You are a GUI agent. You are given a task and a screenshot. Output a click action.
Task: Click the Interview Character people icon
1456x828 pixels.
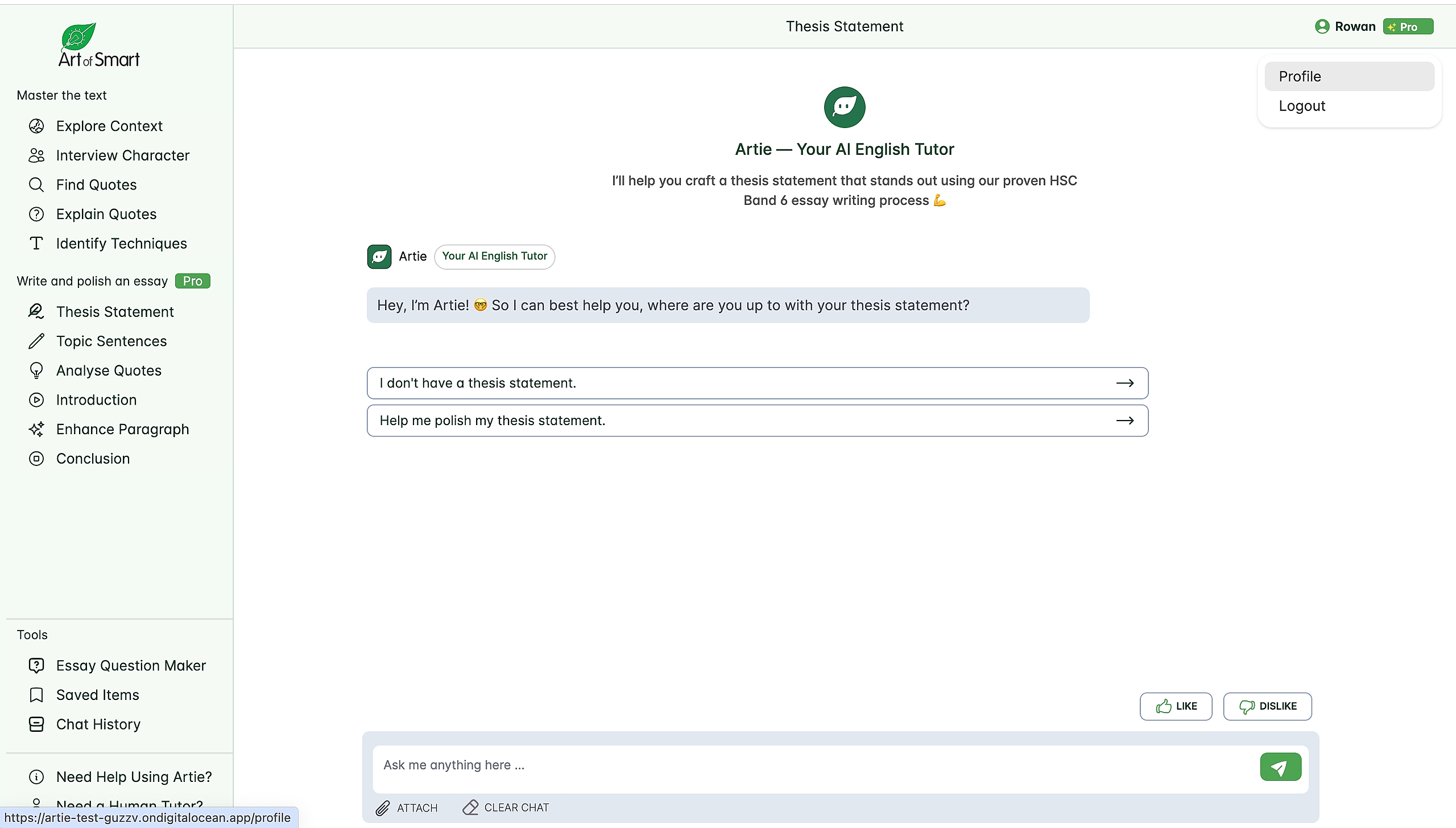pyautogui.click(x=36, y=155)
